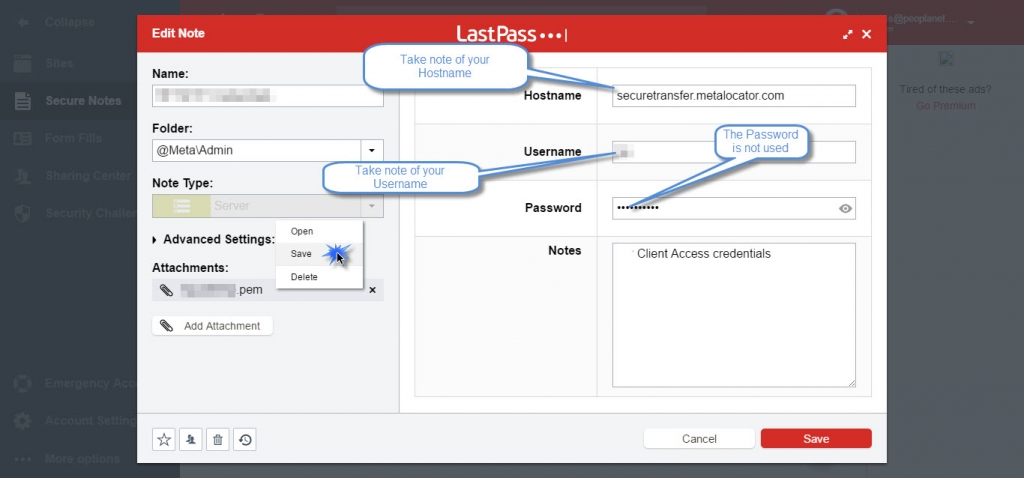Click the three-dot icon beside More options
The width and height of the screenshot is (1024, 478).
pos(23,459)
